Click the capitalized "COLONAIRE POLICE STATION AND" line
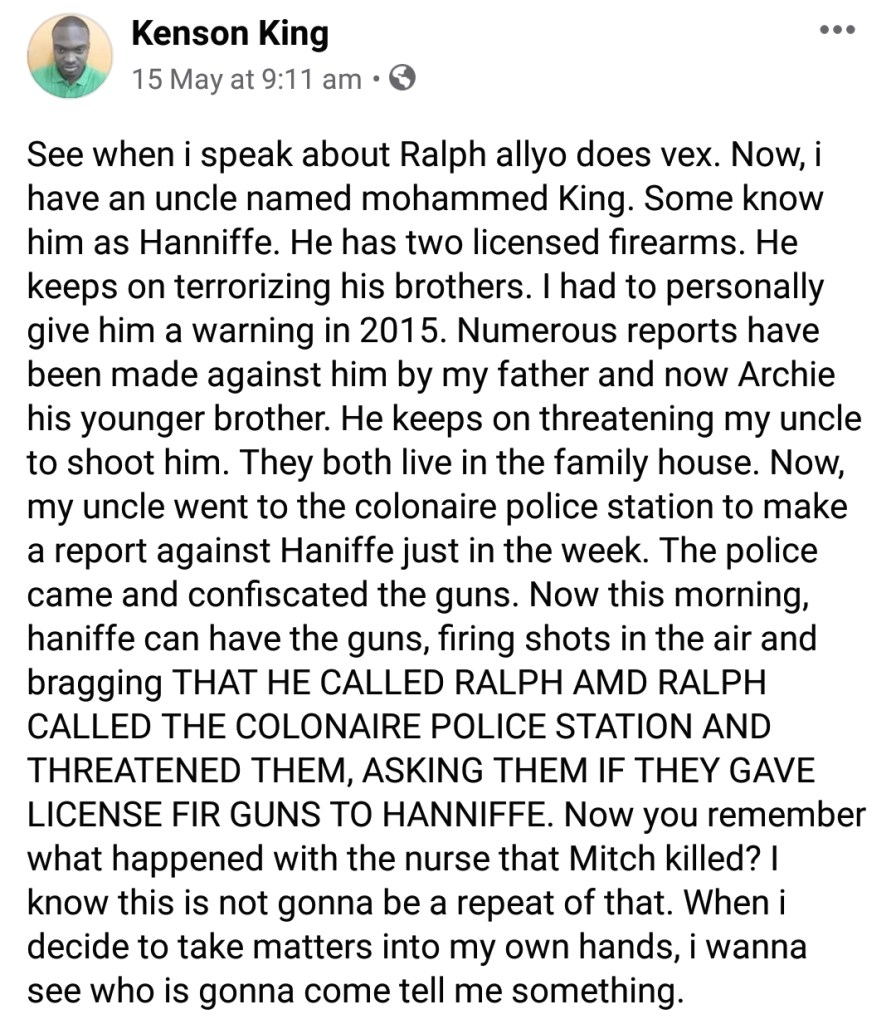This screenshot has height=1024, width=896. tap(399, 727)
